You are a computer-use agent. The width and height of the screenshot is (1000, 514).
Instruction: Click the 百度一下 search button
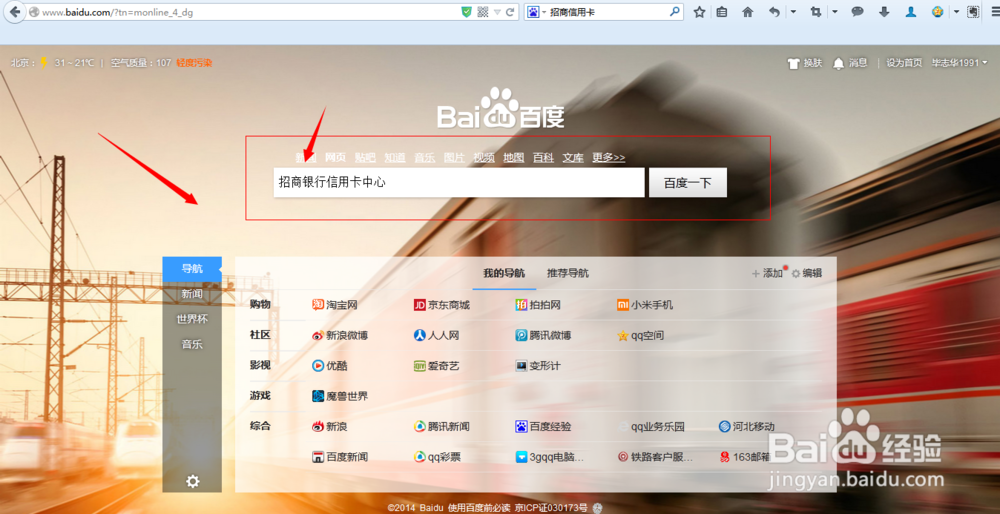[x=688, y=183]
